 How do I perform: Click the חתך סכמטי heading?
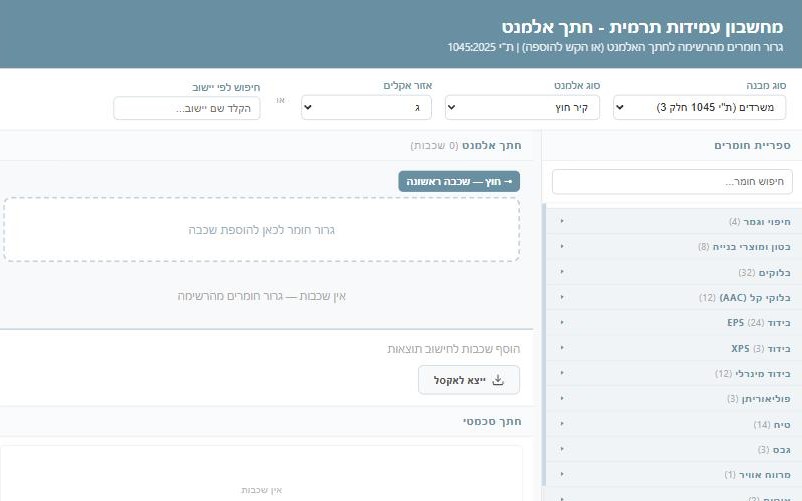[x=492, y=421]
